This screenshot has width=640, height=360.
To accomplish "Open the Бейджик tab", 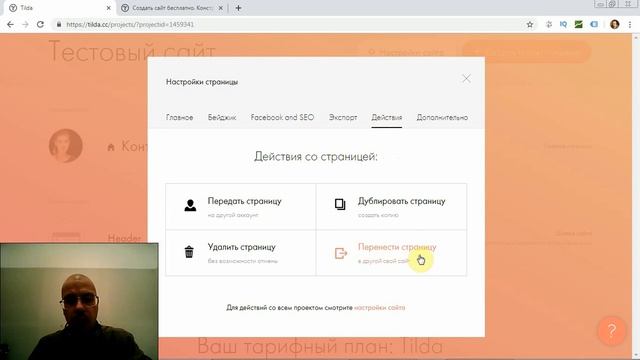I will [x=222, y=118].
